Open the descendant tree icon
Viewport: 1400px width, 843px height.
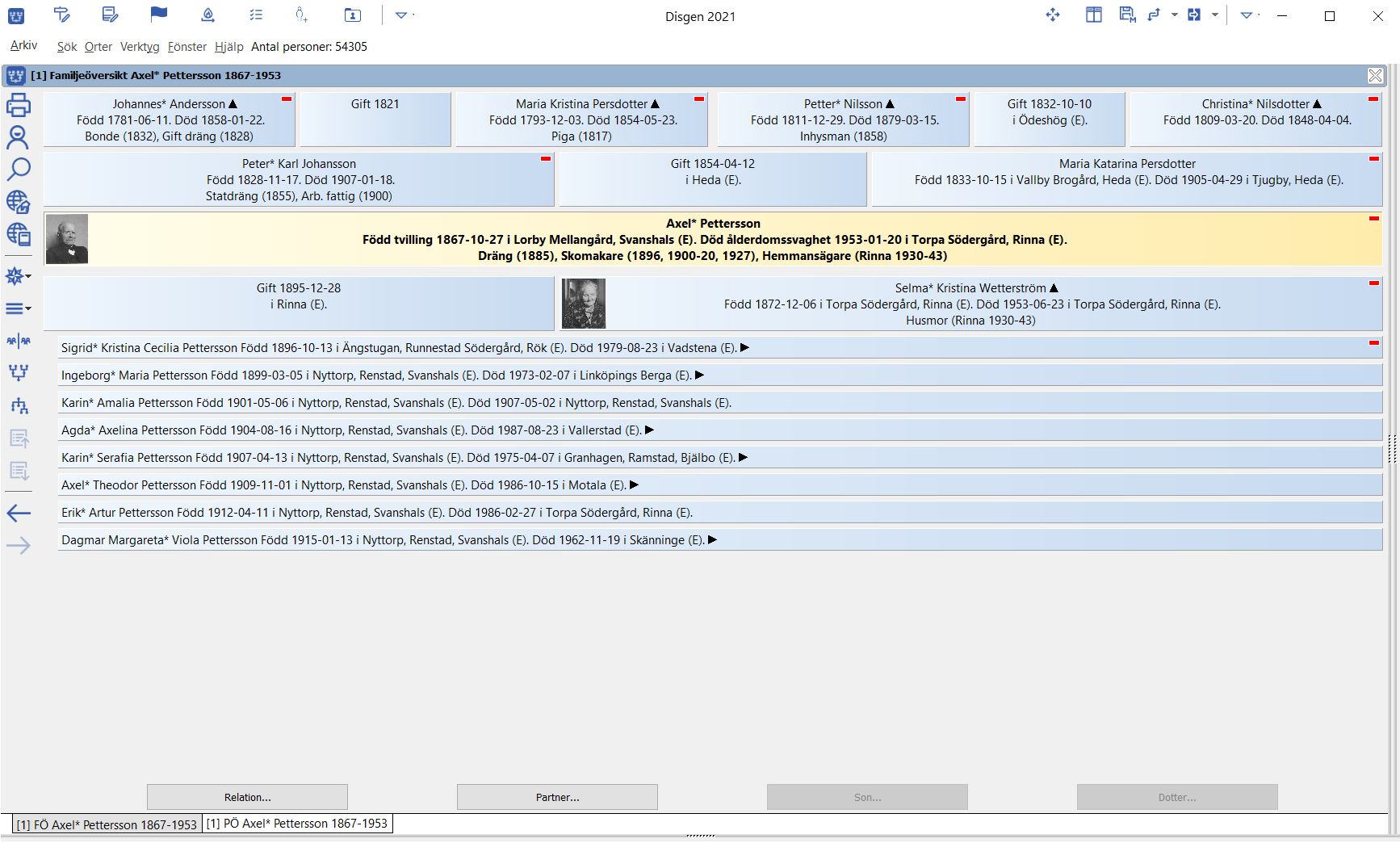pyautogui.click(x=18, y=405)
